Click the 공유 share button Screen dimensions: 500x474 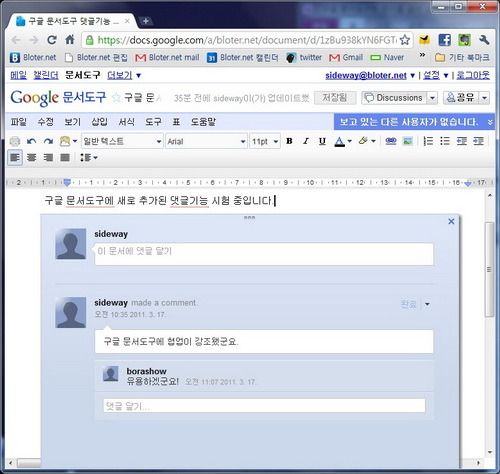click(461, 98)
